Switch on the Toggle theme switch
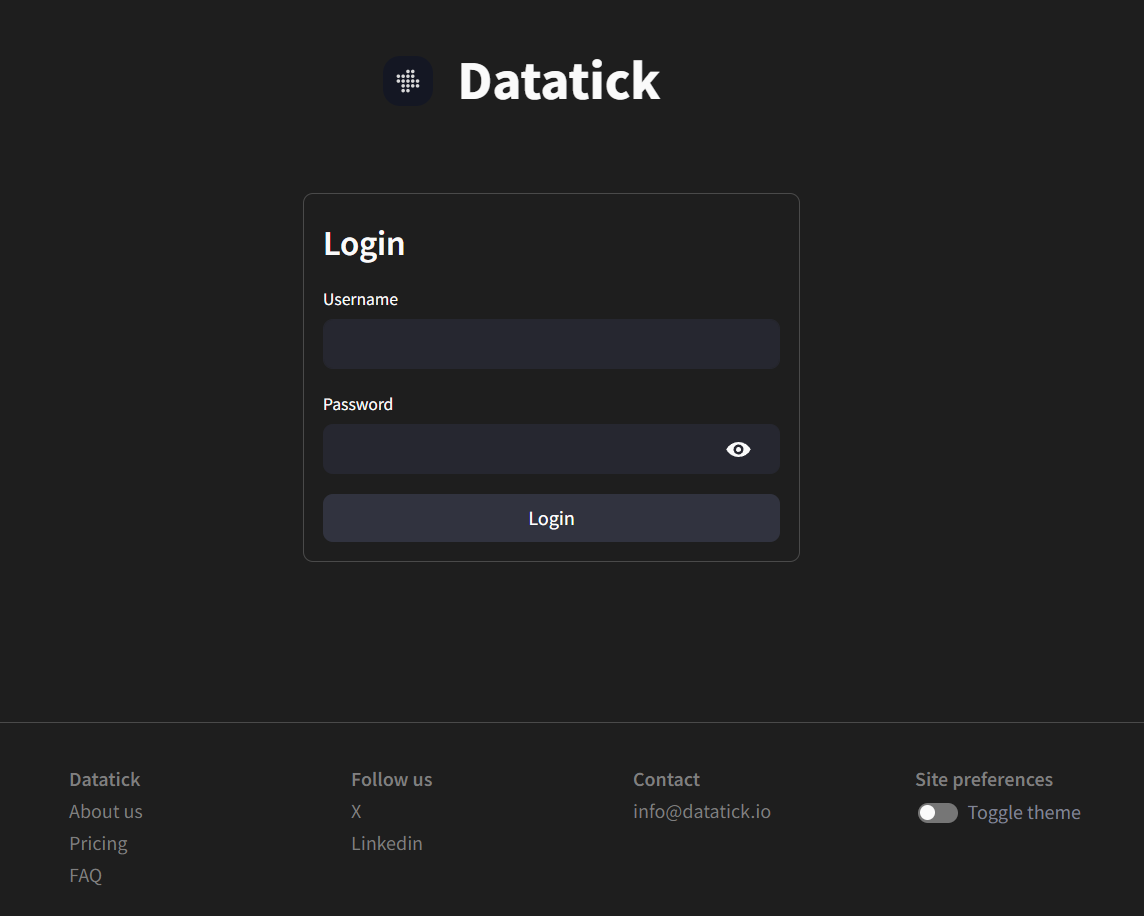This screenshot has height=916, width=1144. (x=938, y=812)
